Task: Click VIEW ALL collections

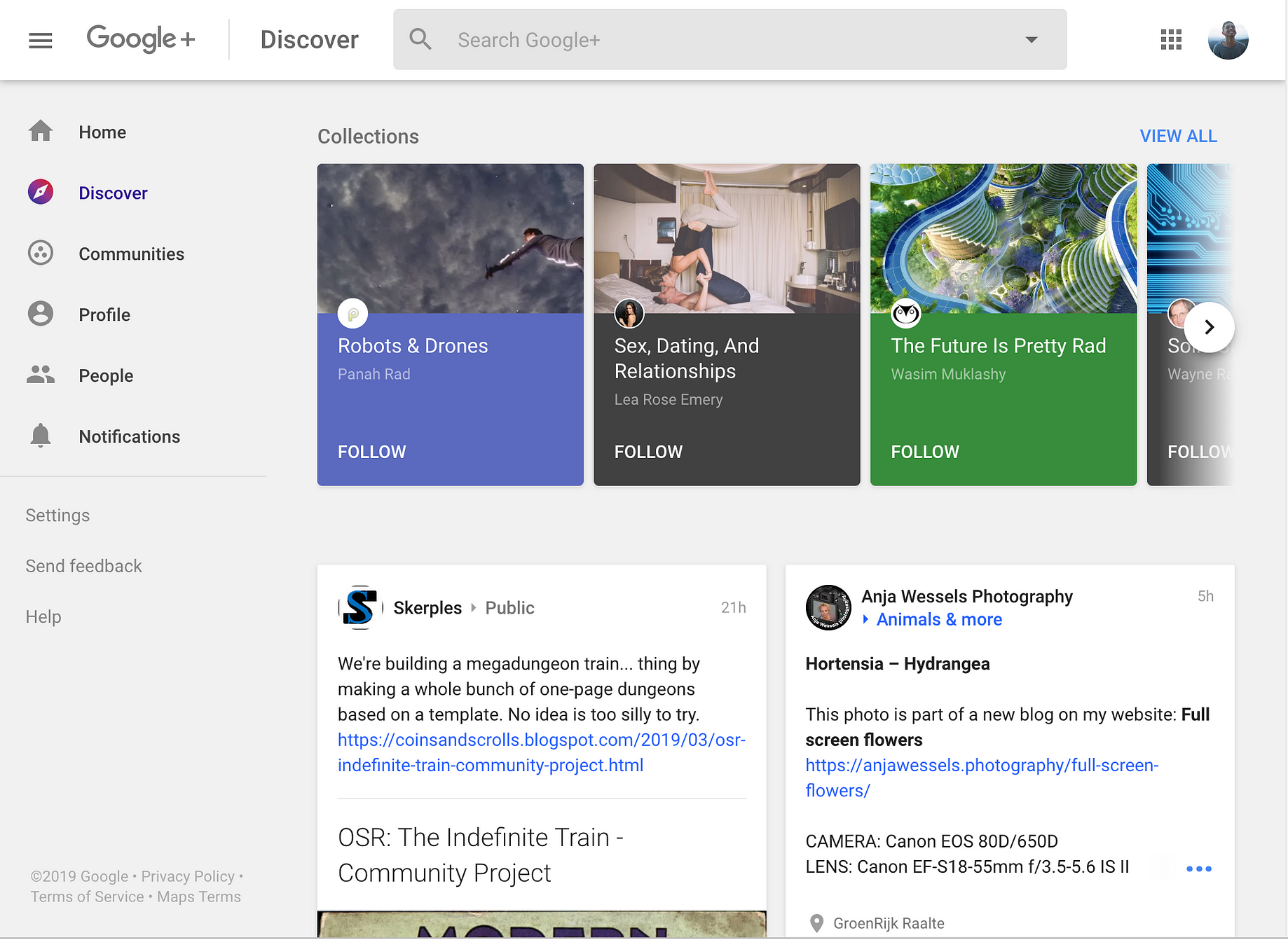Action: point(1178,136)
